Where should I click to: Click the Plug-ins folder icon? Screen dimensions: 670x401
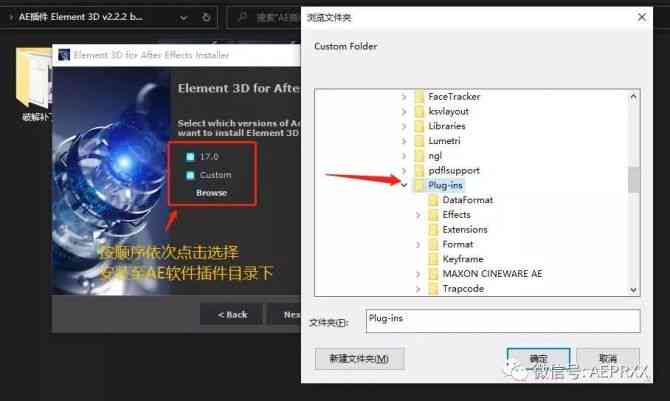tap(420, 185)
